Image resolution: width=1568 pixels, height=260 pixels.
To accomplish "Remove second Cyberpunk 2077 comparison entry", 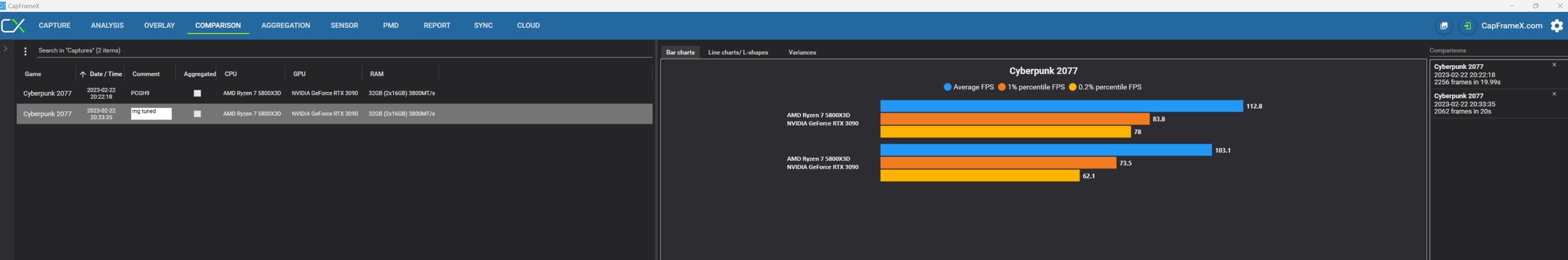I will [x=1554, y=94].
